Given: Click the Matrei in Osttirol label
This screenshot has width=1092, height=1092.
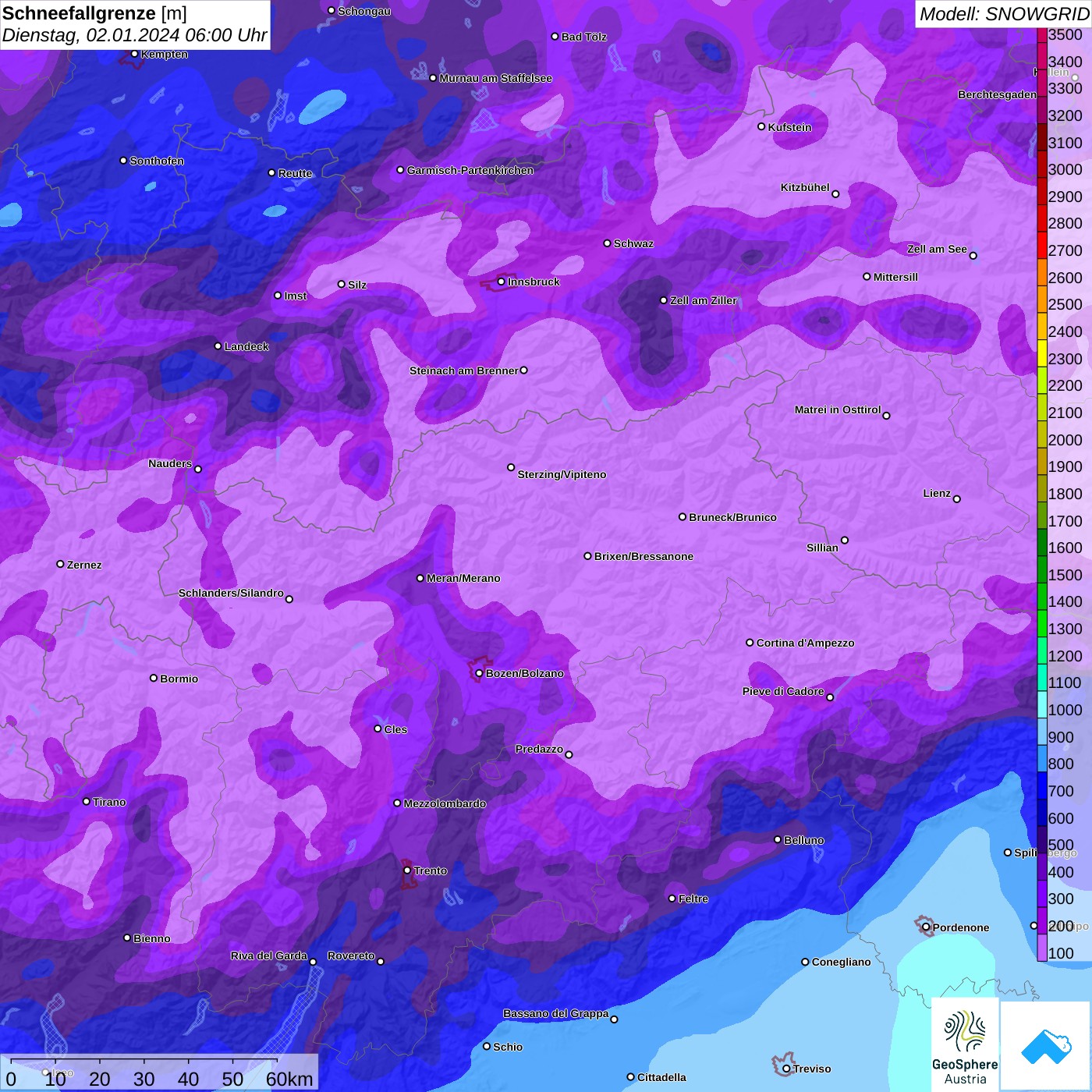Looking at the screenshot, I should (838, 409).
